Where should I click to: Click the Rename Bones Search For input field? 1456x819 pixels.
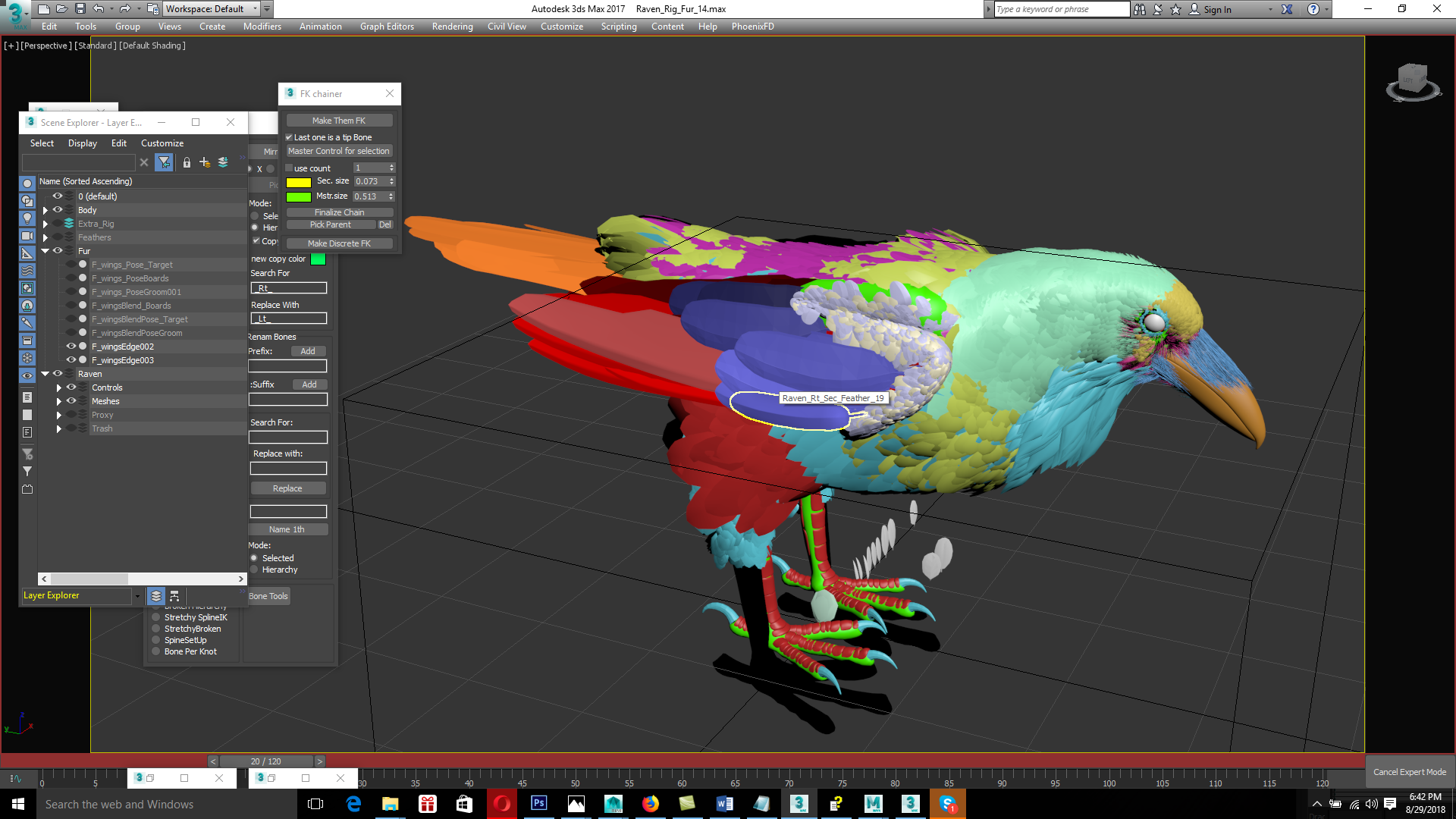point(288,438)
